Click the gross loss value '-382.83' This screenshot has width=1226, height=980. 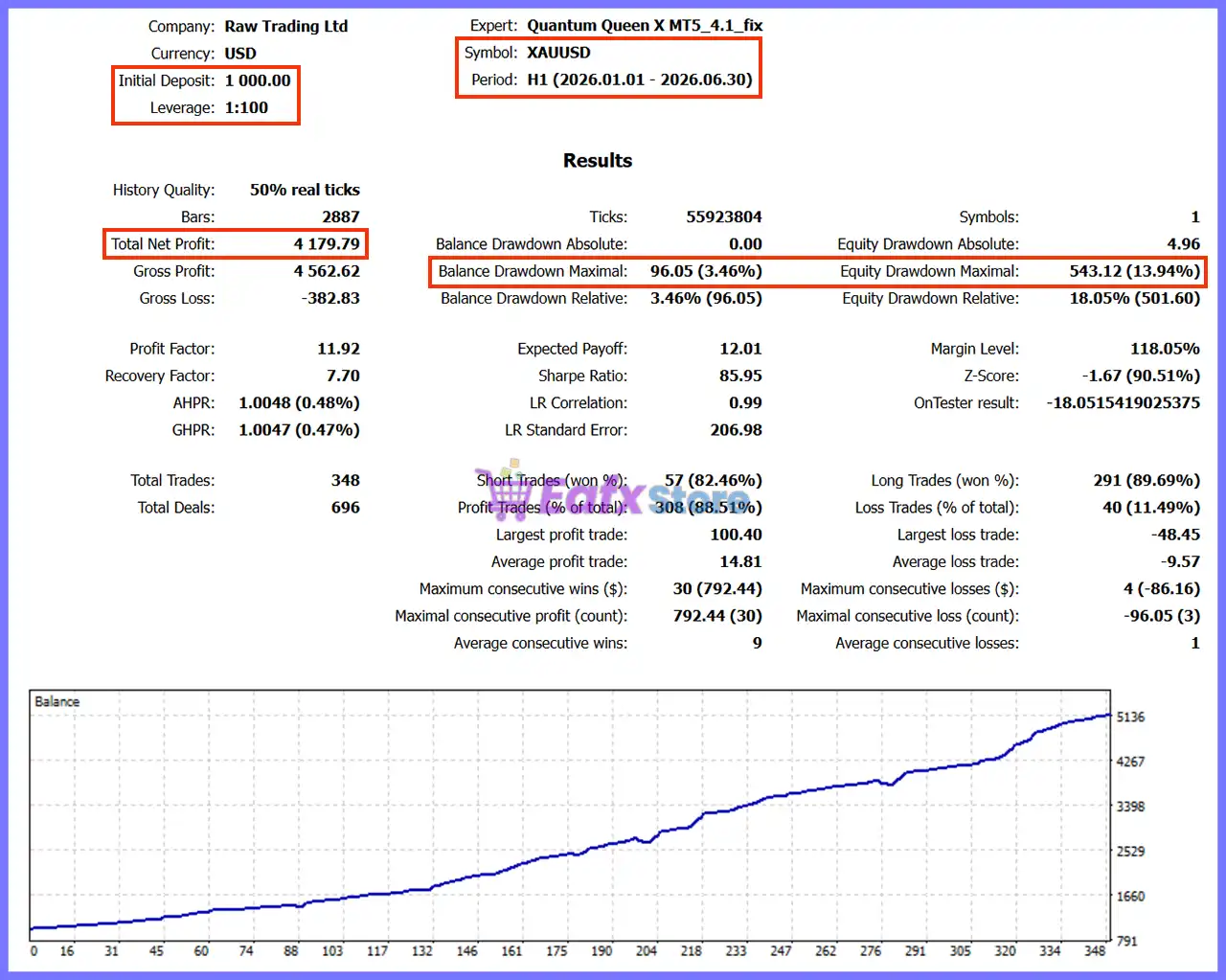click(330, 298)
